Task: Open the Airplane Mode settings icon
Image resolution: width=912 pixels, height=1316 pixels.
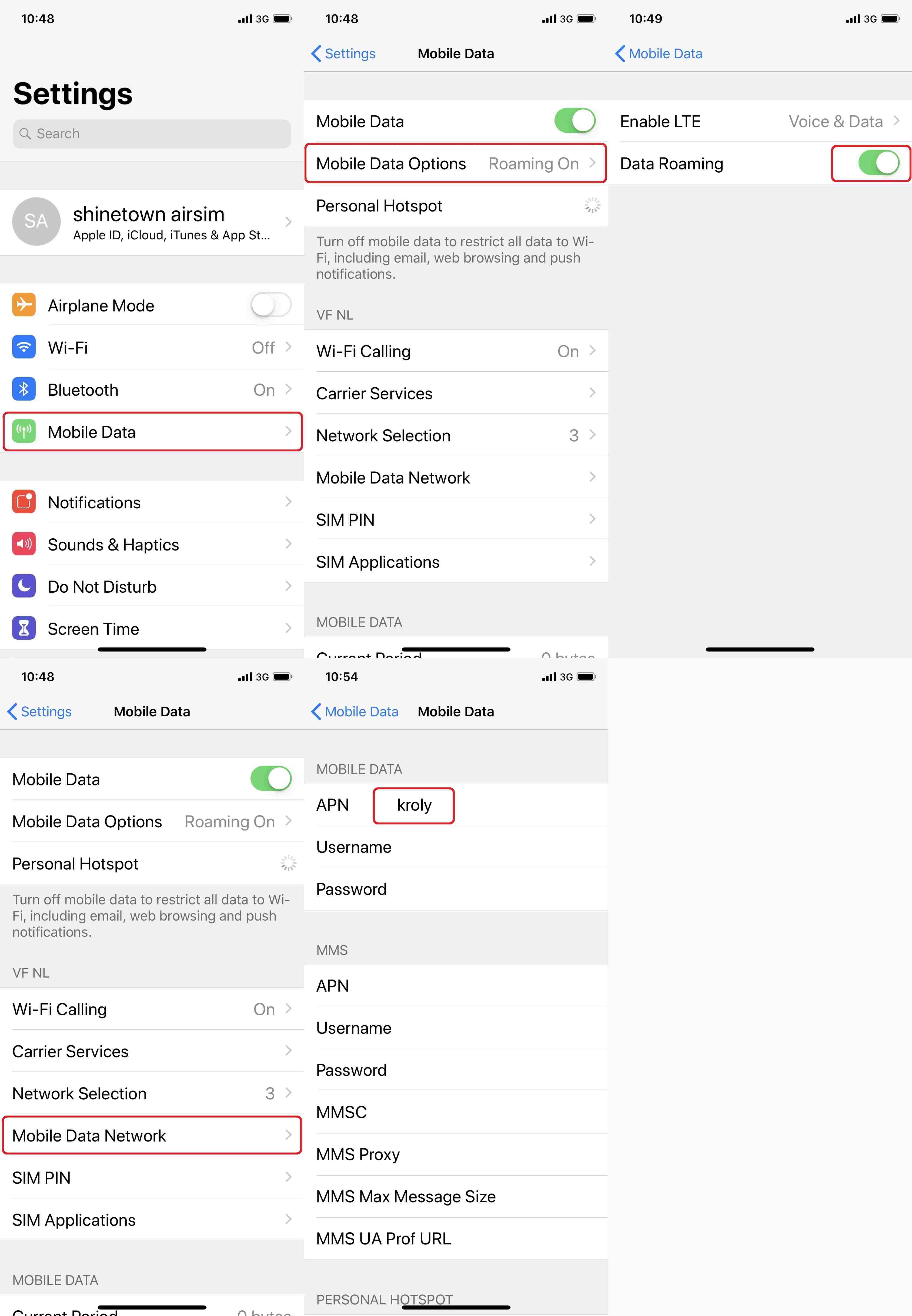Action: [x=24, y=305]
